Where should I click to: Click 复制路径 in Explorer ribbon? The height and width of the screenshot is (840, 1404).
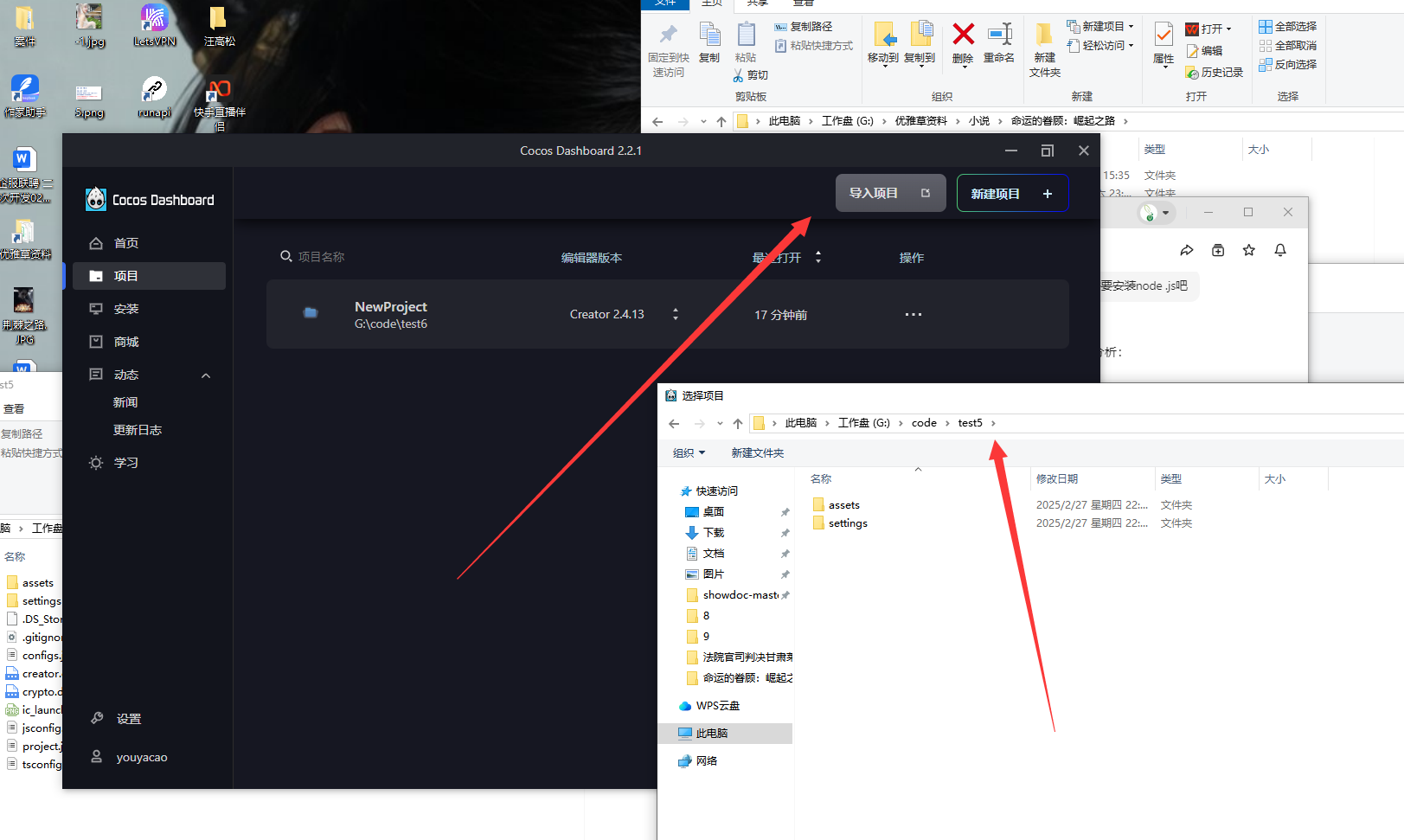coord(804,27)
